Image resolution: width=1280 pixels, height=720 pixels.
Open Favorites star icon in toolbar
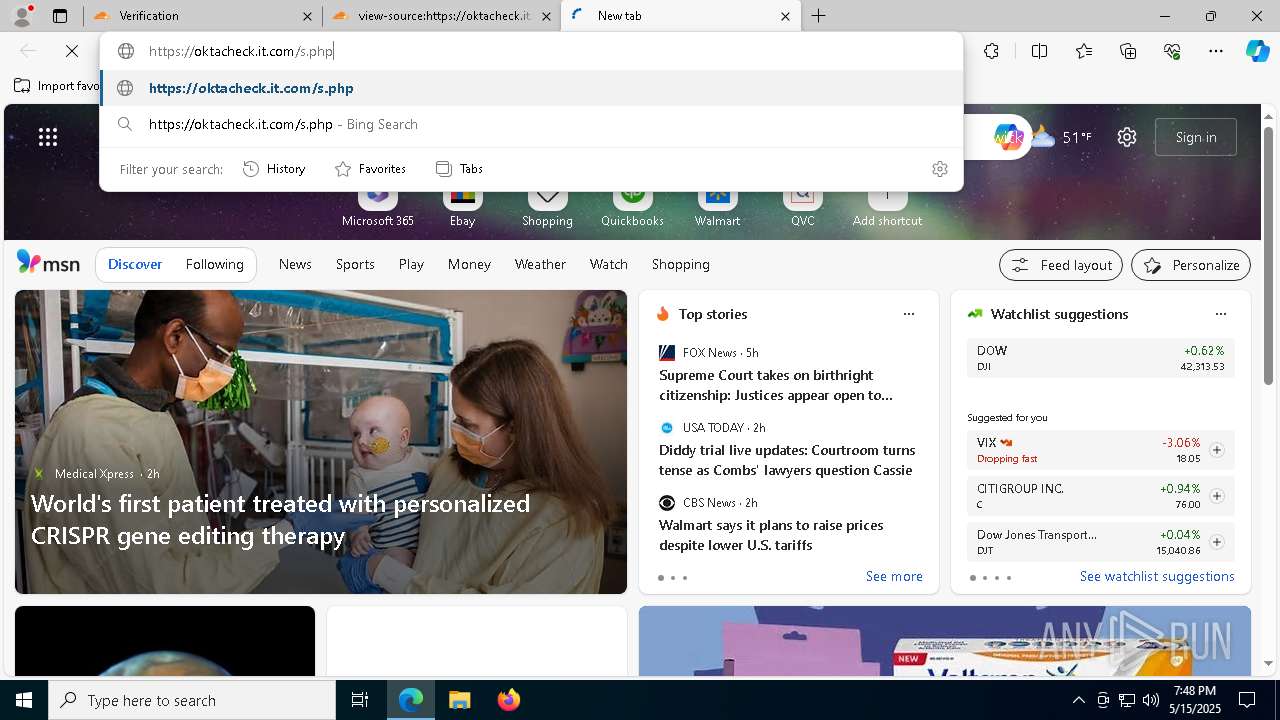pos(1084,51)
